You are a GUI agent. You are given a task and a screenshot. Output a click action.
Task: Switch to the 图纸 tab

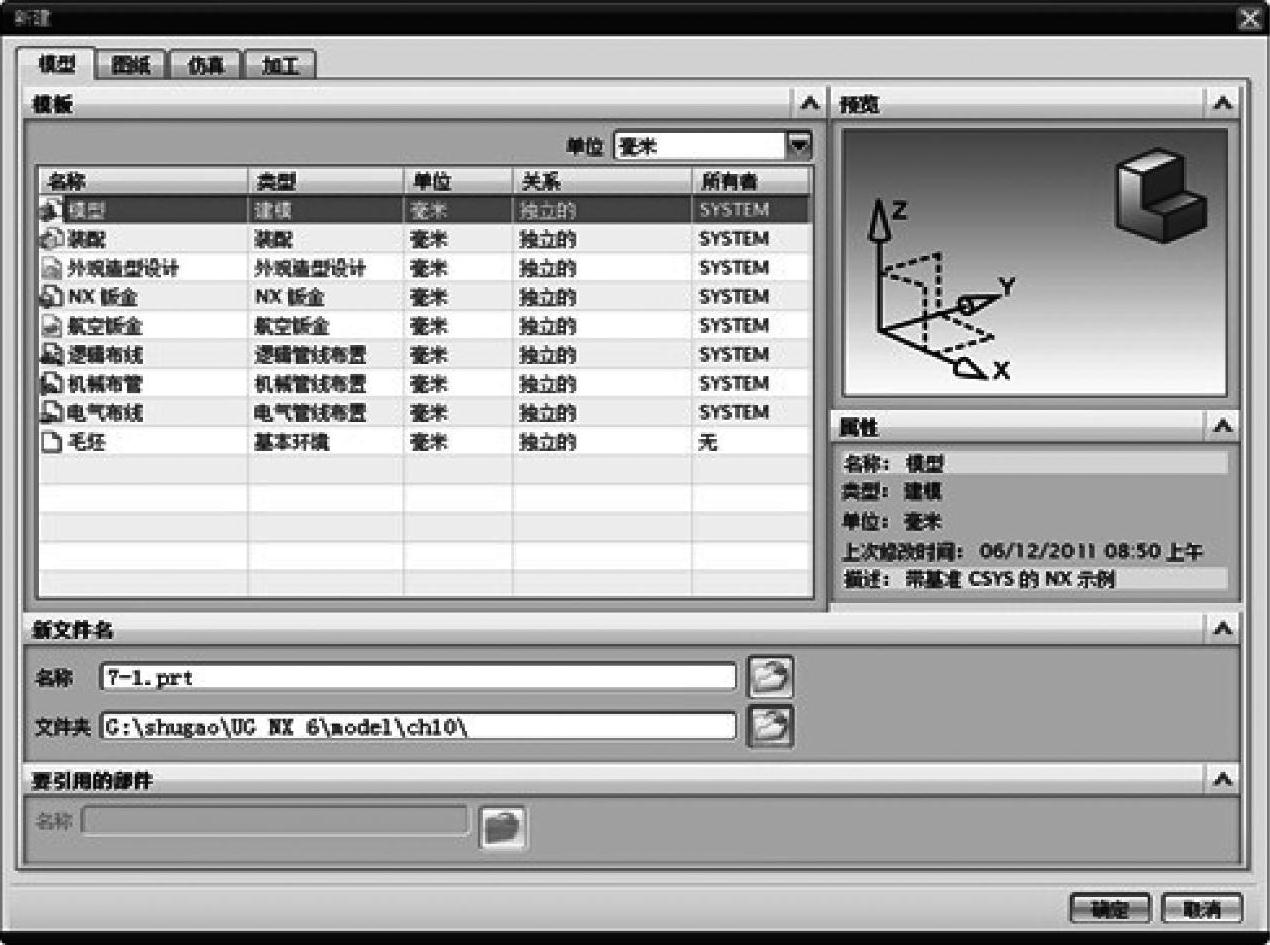[x=130, y=66]
